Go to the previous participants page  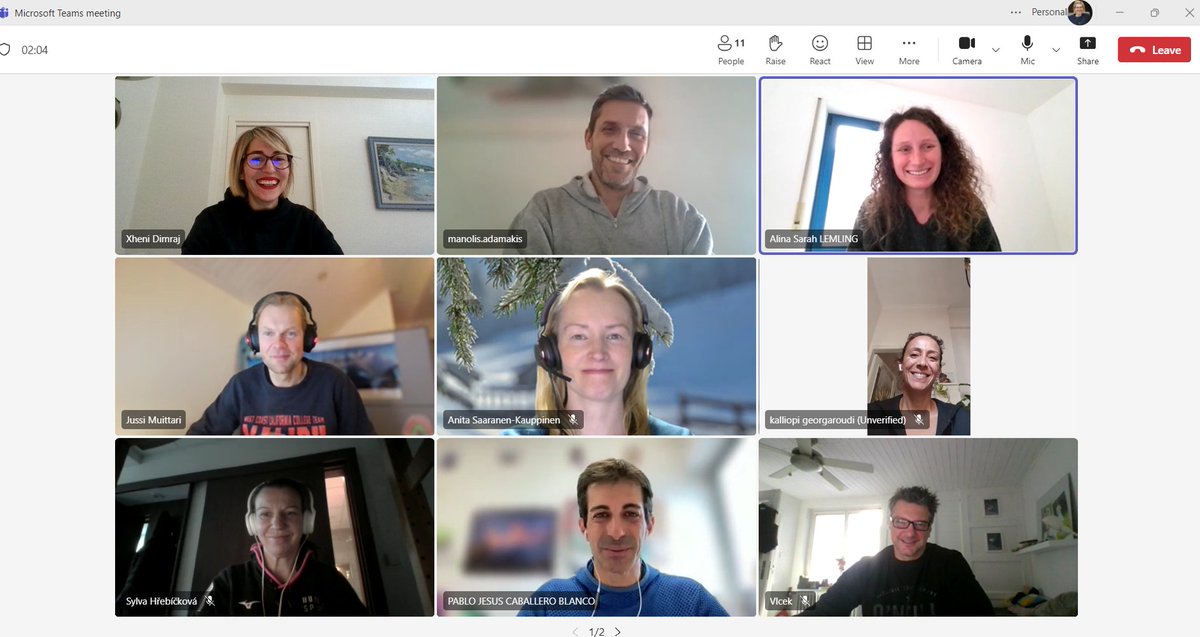click(575, 631)
